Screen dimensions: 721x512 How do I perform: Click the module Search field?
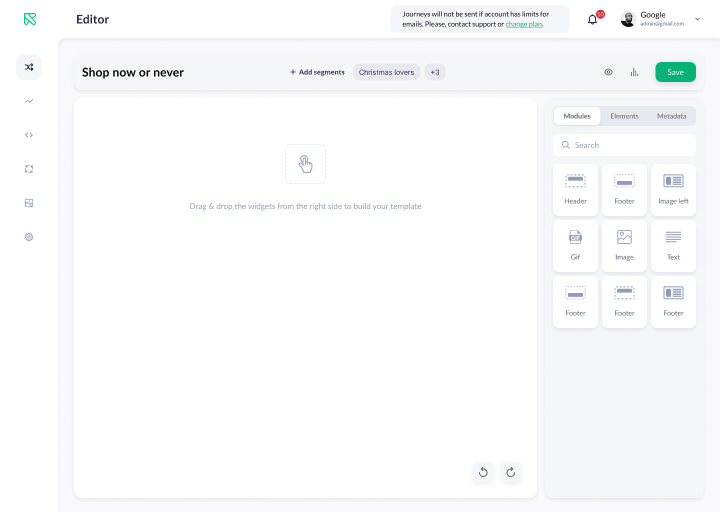click(624, 145)
